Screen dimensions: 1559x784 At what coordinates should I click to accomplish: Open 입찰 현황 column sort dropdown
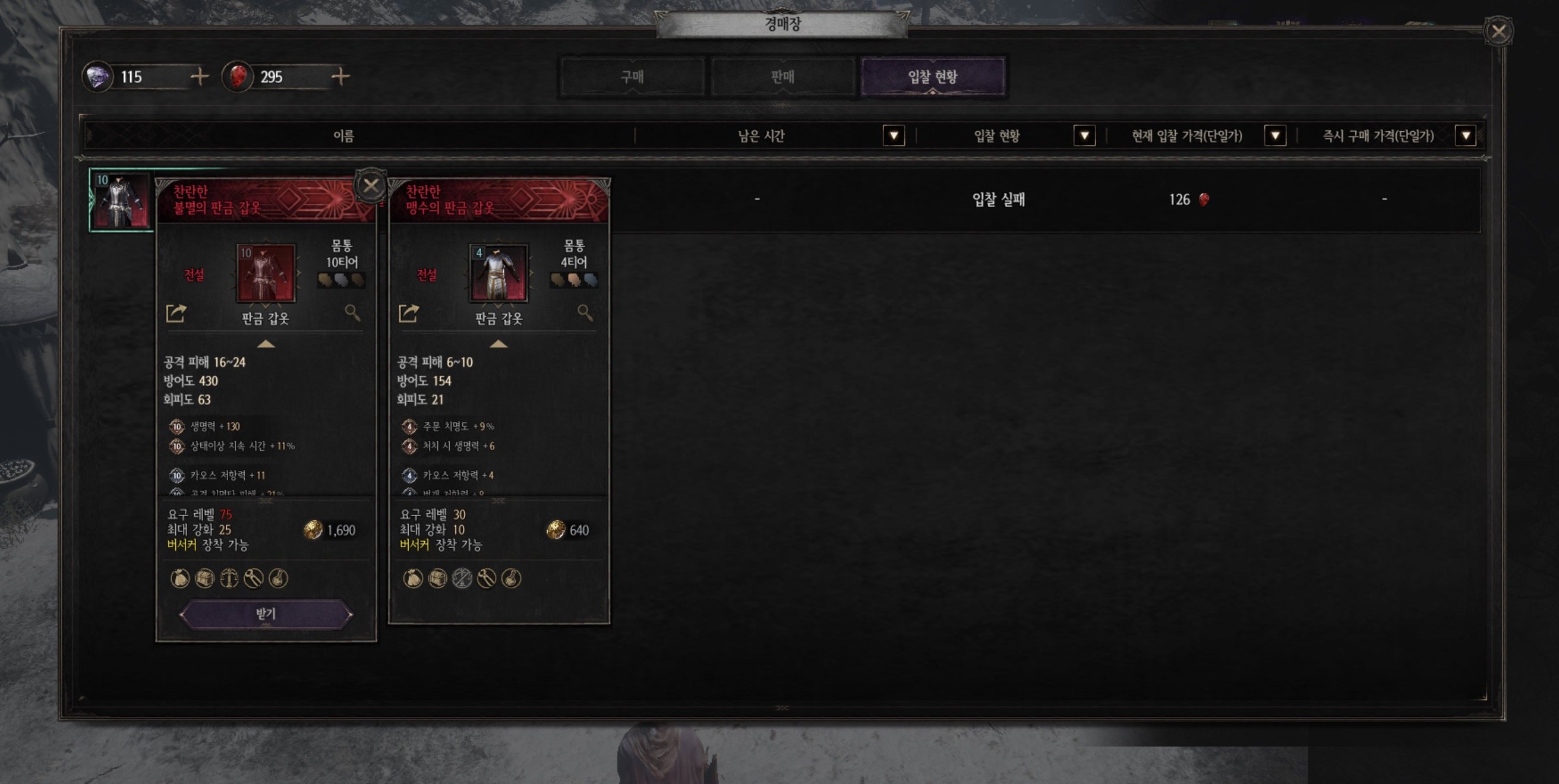1084,135
